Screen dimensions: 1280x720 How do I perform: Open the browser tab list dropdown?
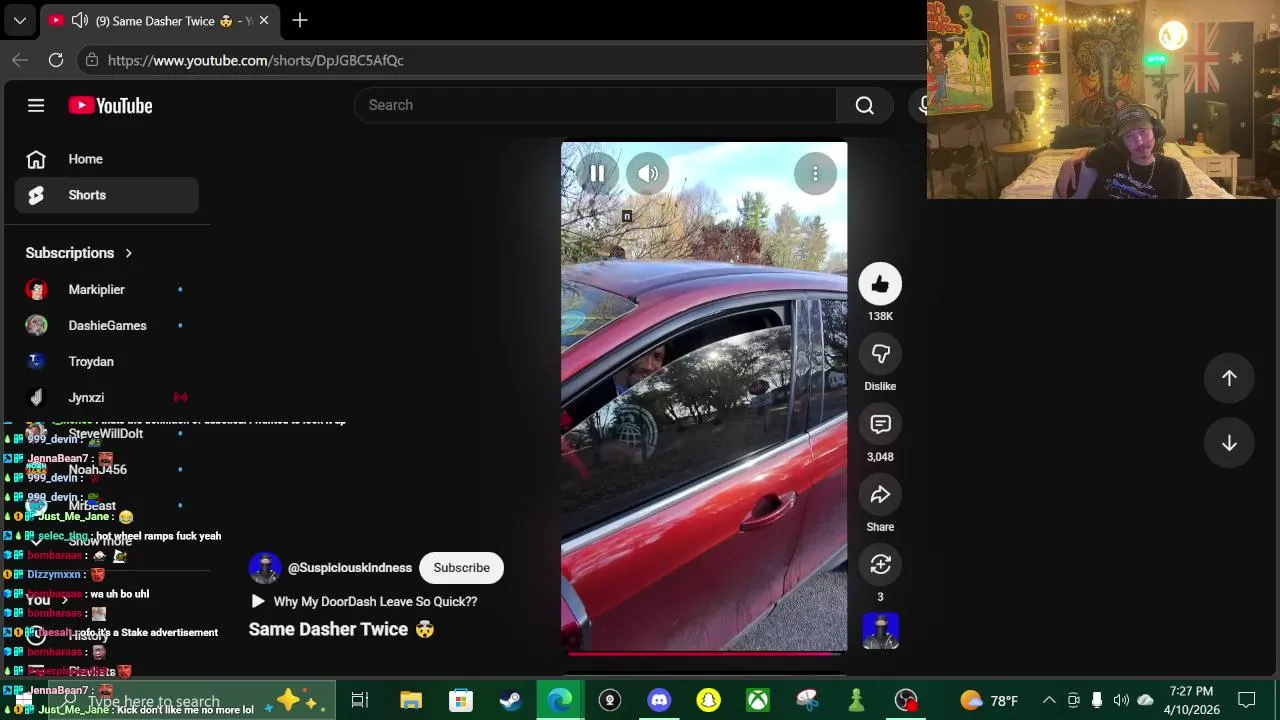(x=20, y=20)
